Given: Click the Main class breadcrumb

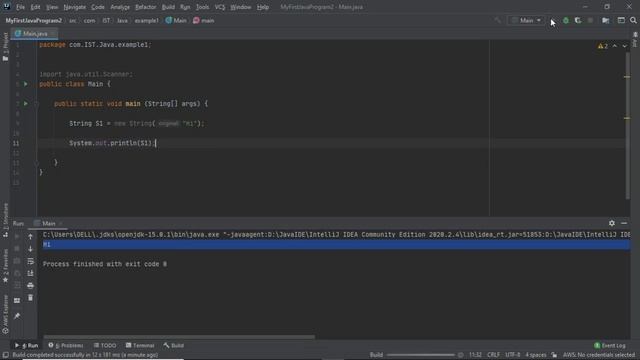Looking at the screenshot, I should click(x=176, y=20).
